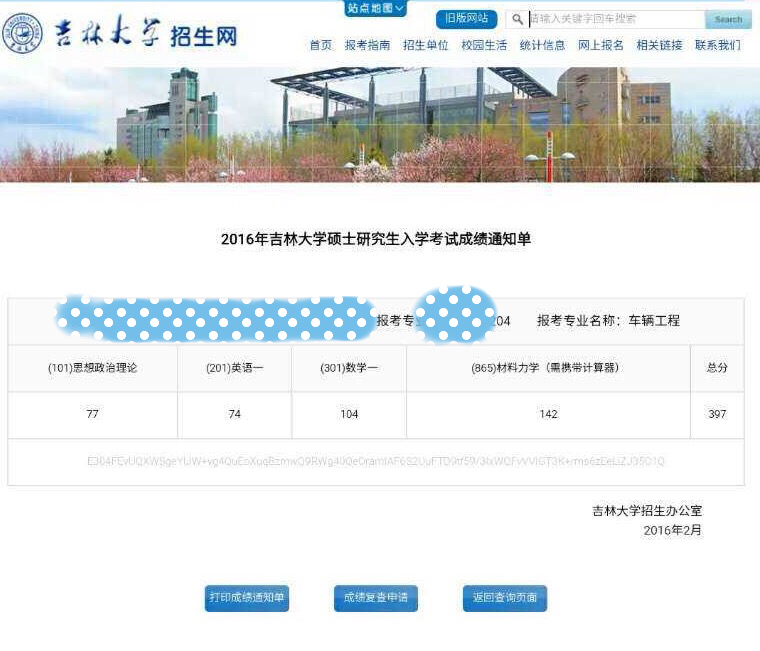
Task: Click the magnifier search icon
Action: [x=517, y=19]
